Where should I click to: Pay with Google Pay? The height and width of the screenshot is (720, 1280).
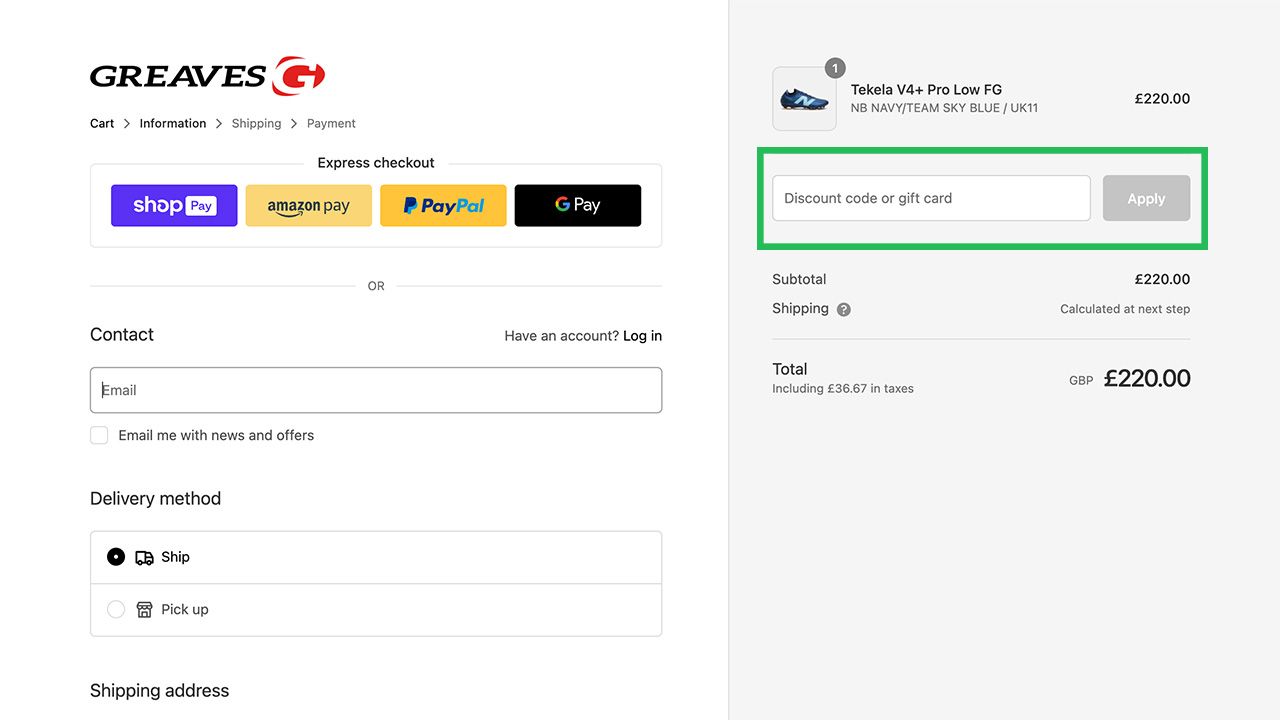click(578, 206)
